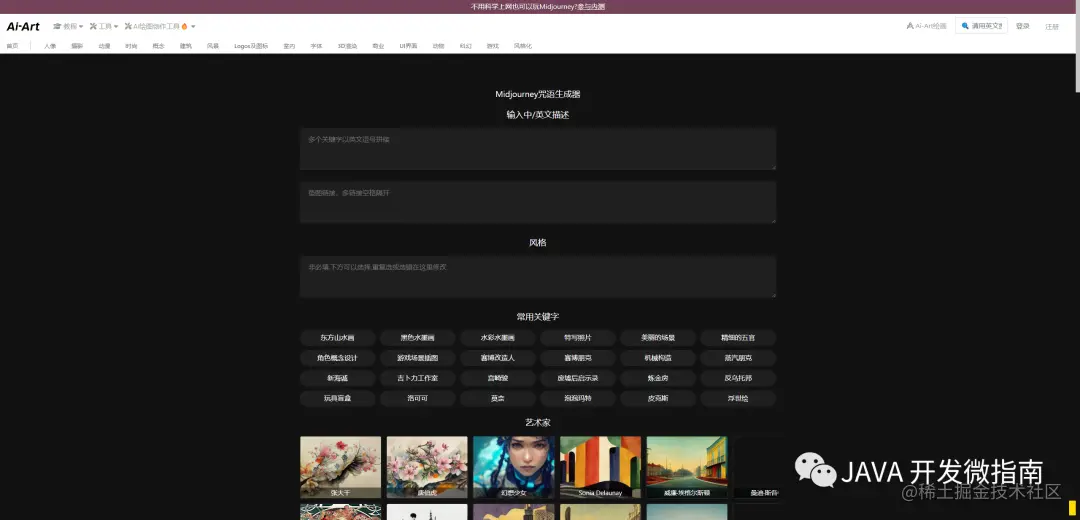Choose the 角色概念设计 keyword chip
1080x520 pixels.
[x=338, y=358]
